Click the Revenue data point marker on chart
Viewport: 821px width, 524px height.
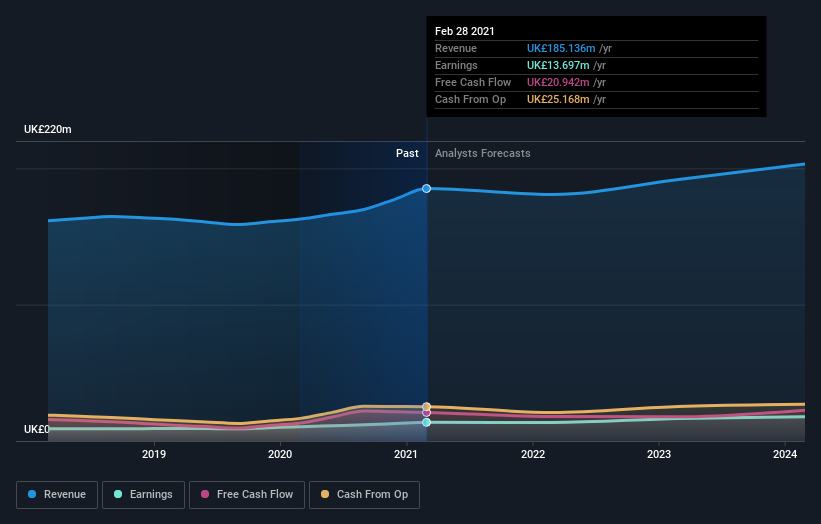[427, 188]
